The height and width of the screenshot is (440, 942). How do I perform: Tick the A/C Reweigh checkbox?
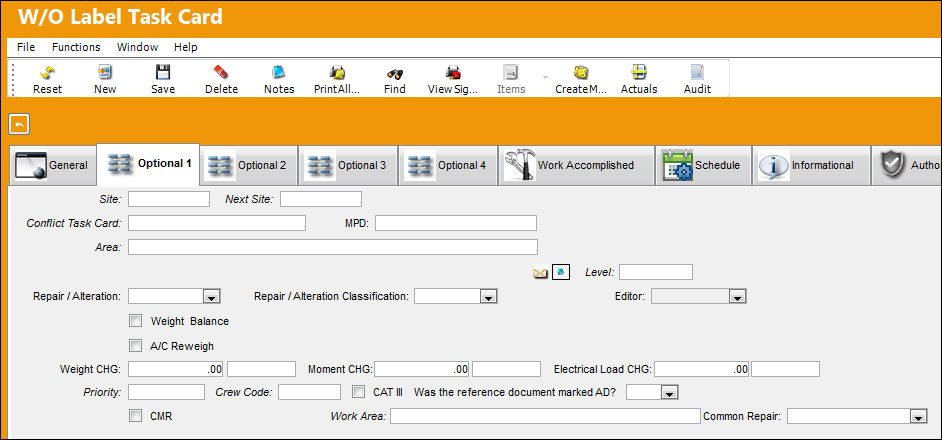136,346
